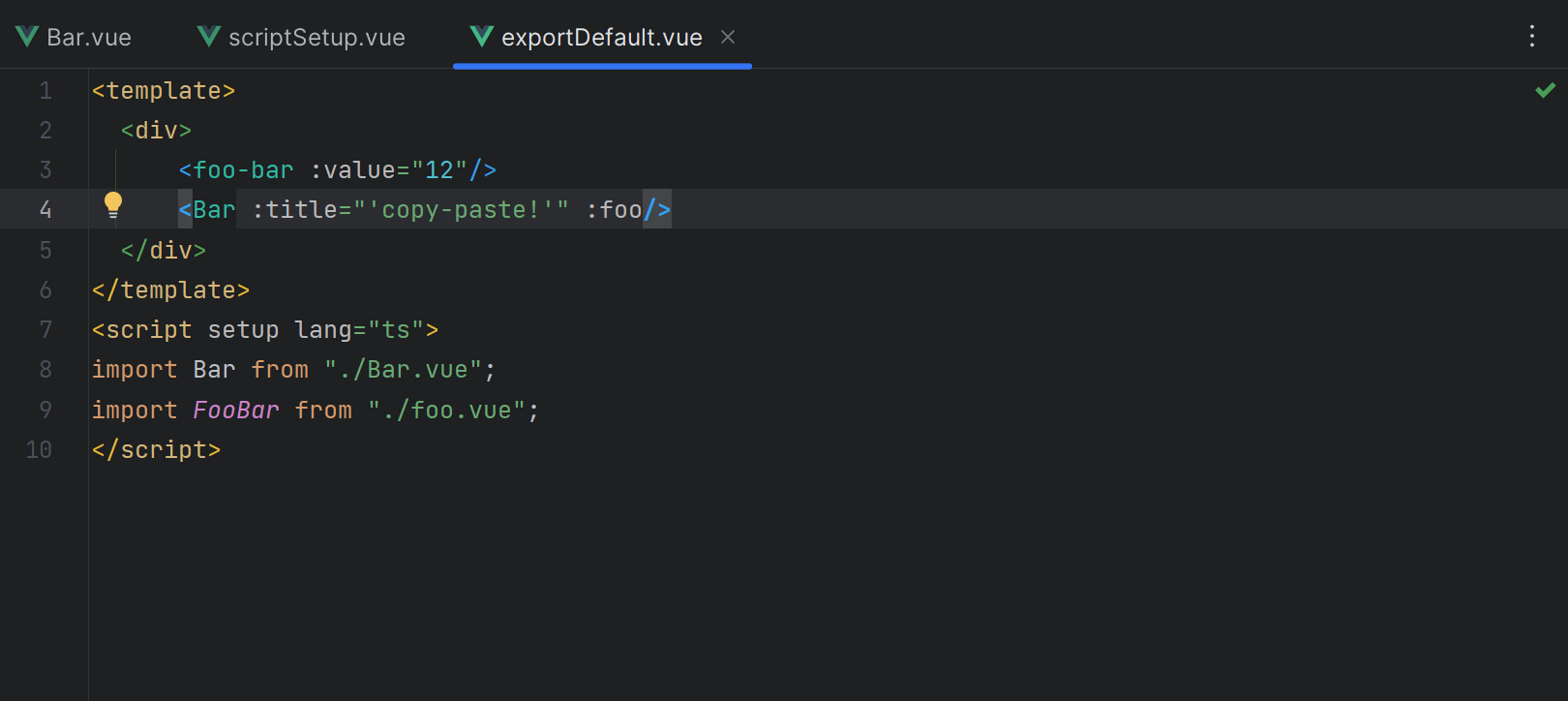The height and width of the screenshot is (701, 1568).
Task: Click the "./Bar.vue" import path
Action: [403, 370]
